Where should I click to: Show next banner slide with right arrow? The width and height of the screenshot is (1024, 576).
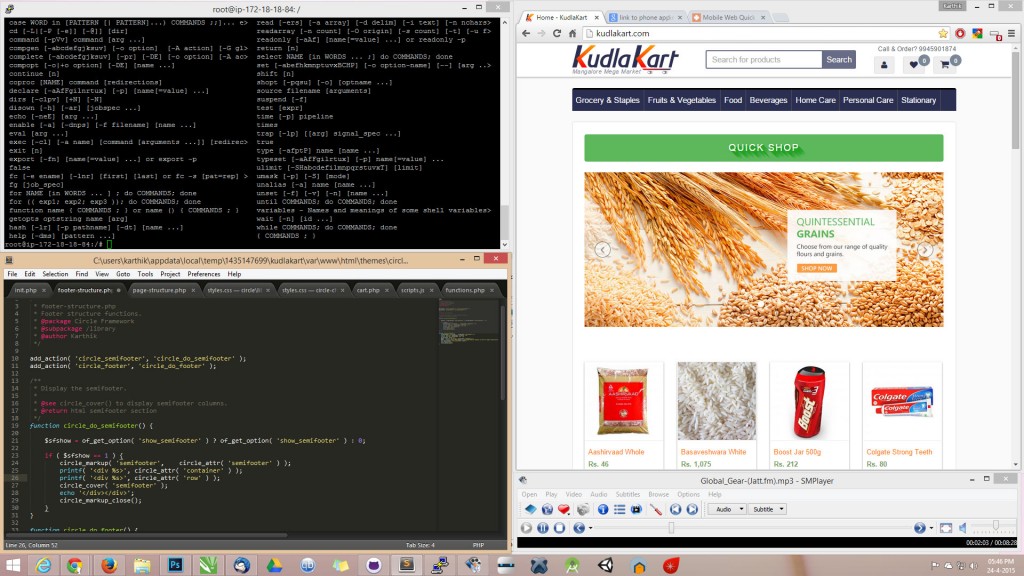[924, 249]
